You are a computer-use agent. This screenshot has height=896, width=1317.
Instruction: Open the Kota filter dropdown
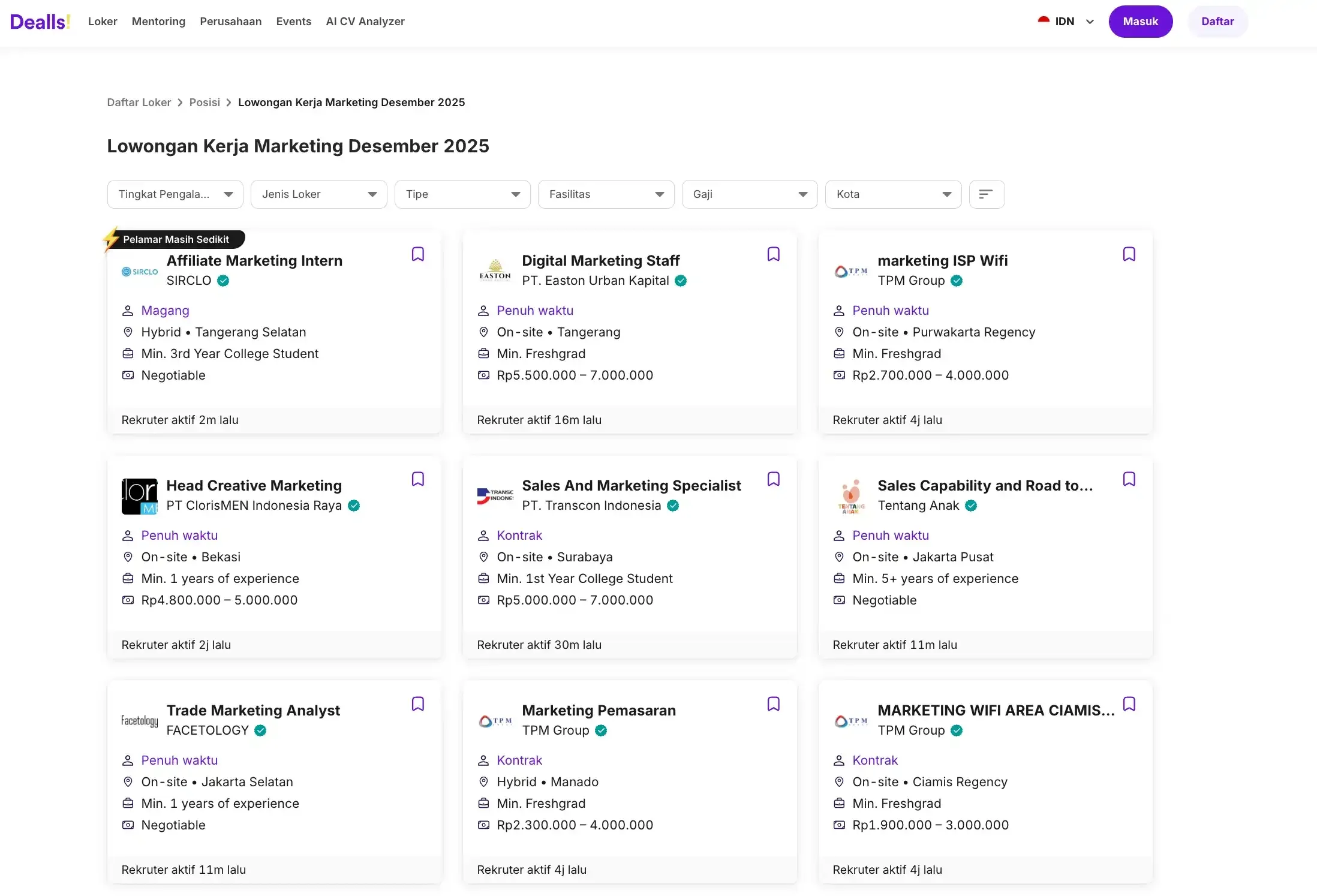point(892,194)
